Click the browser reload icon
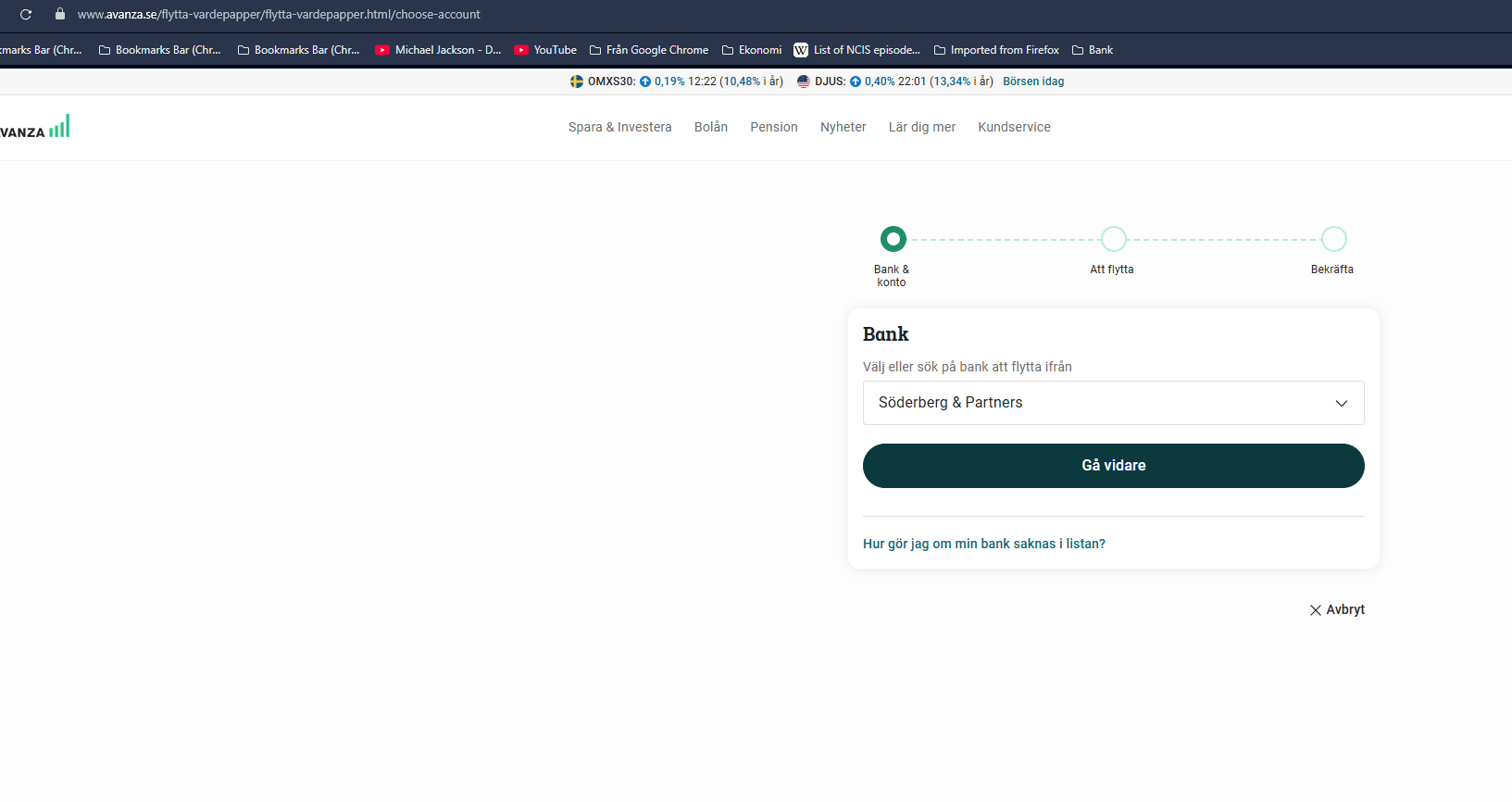1512x802 pixels. coord(26,15)
